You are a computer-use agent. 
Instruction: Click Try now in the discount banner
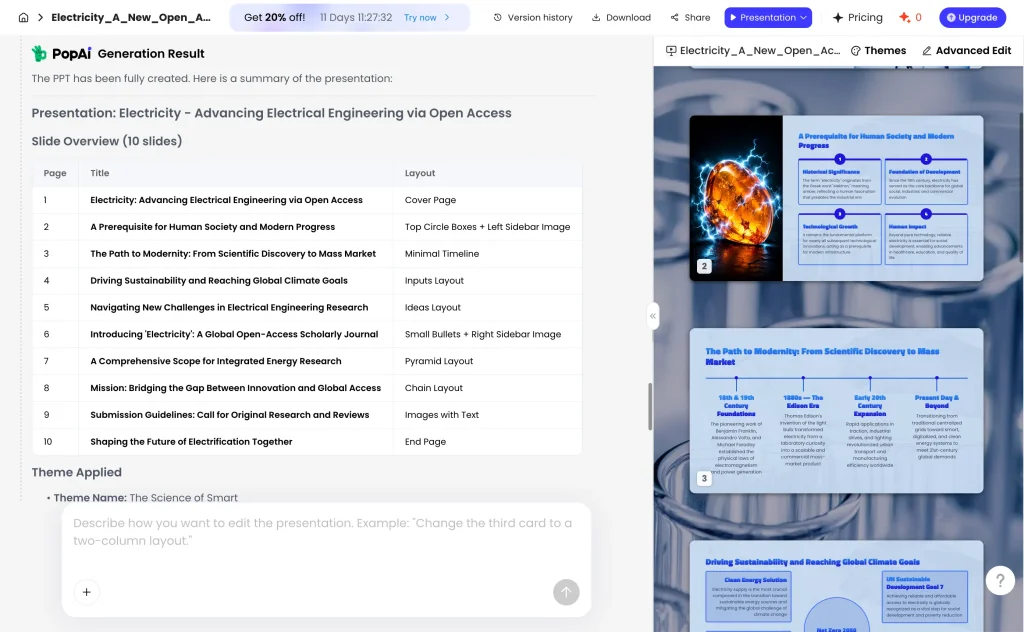click(427, 18)
